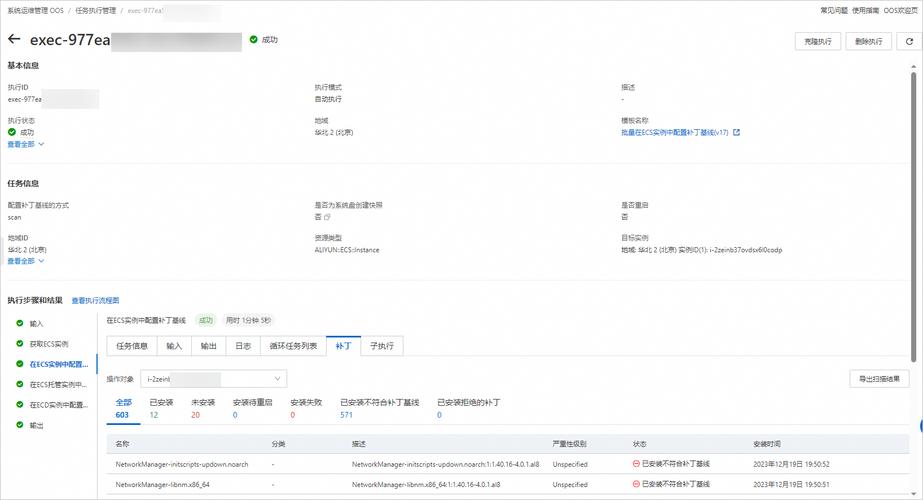Select the 输入 step in execution steps
The height and width of the screenshot is (500, 923).
(x=36, y=323)
